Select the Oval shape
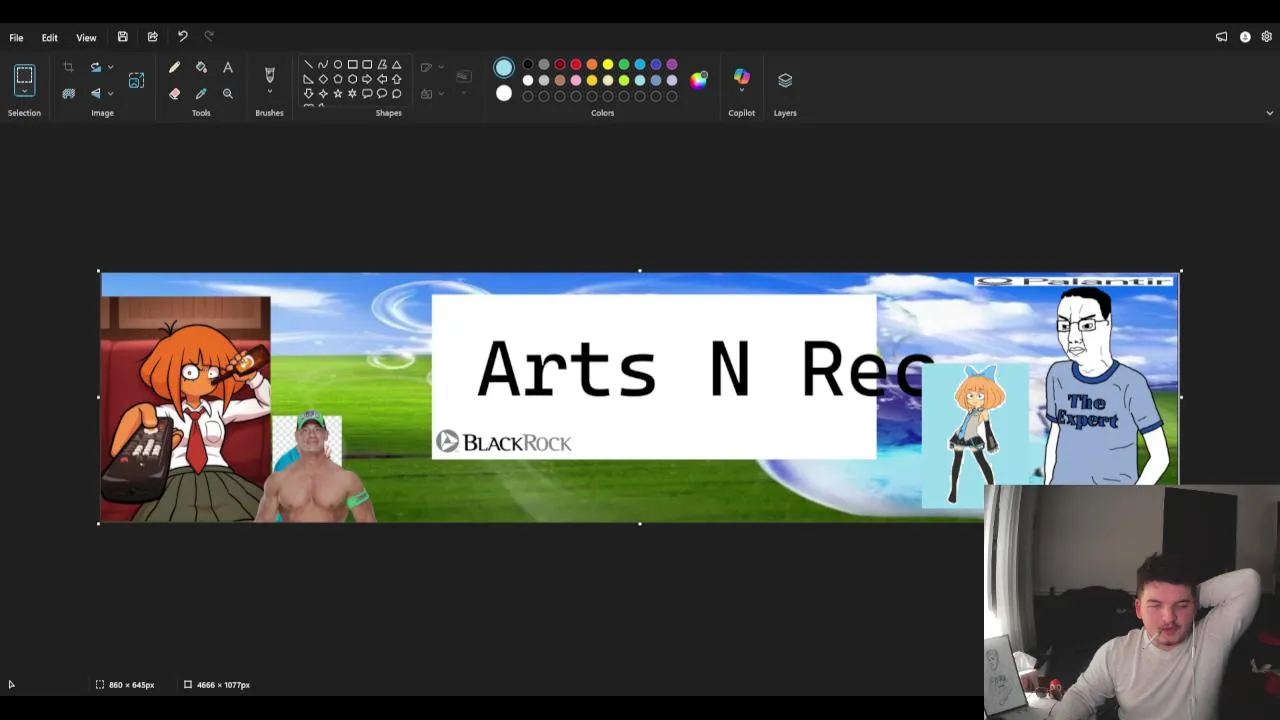This screenshot has height=720, width=1280. 338,65
